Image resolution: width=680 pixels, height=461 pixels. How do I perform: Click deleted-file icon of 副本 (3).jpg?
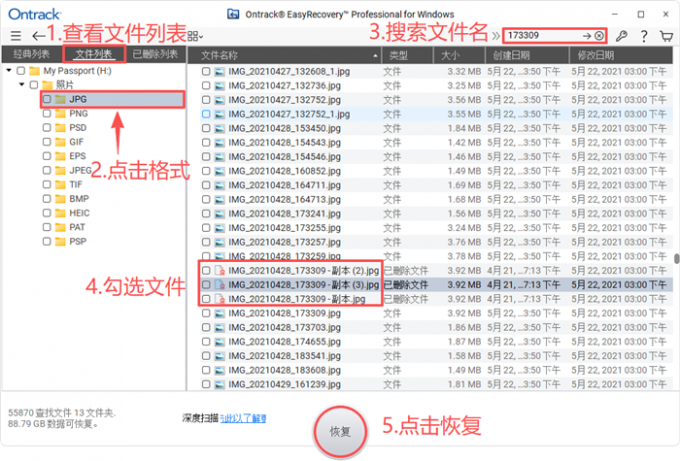click(x=220, y=285)
